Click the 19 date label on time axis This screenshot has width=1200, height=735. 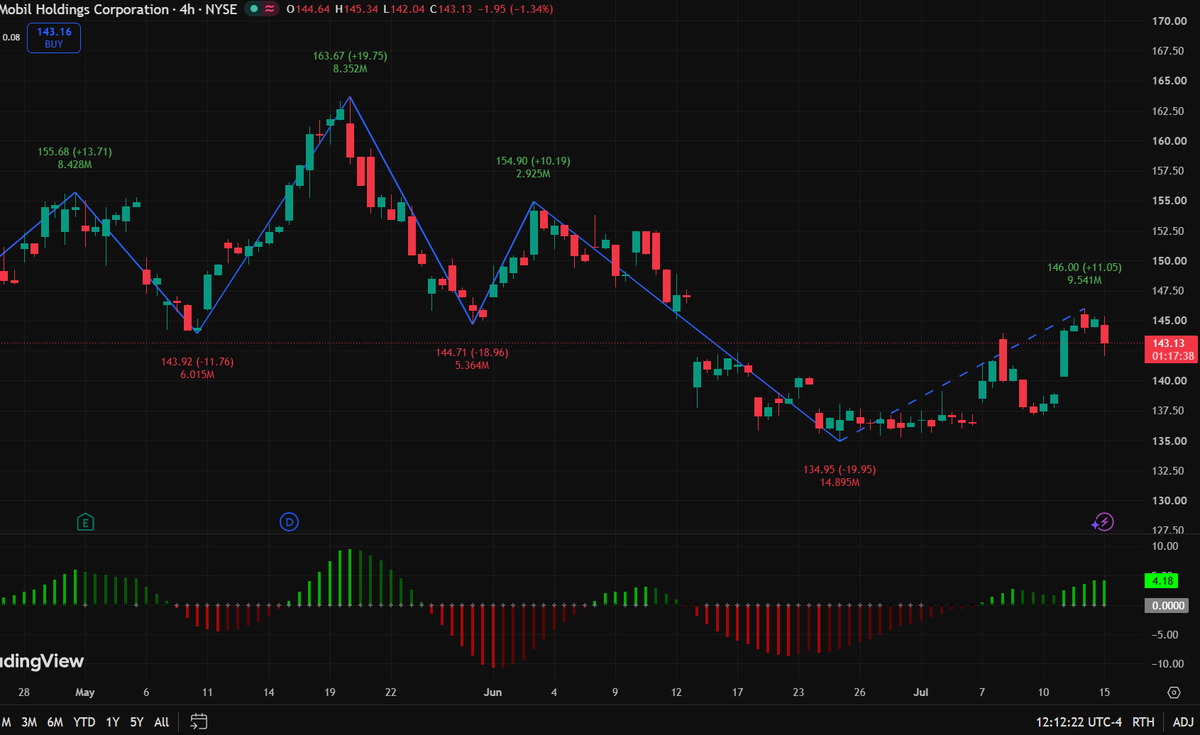329,692
